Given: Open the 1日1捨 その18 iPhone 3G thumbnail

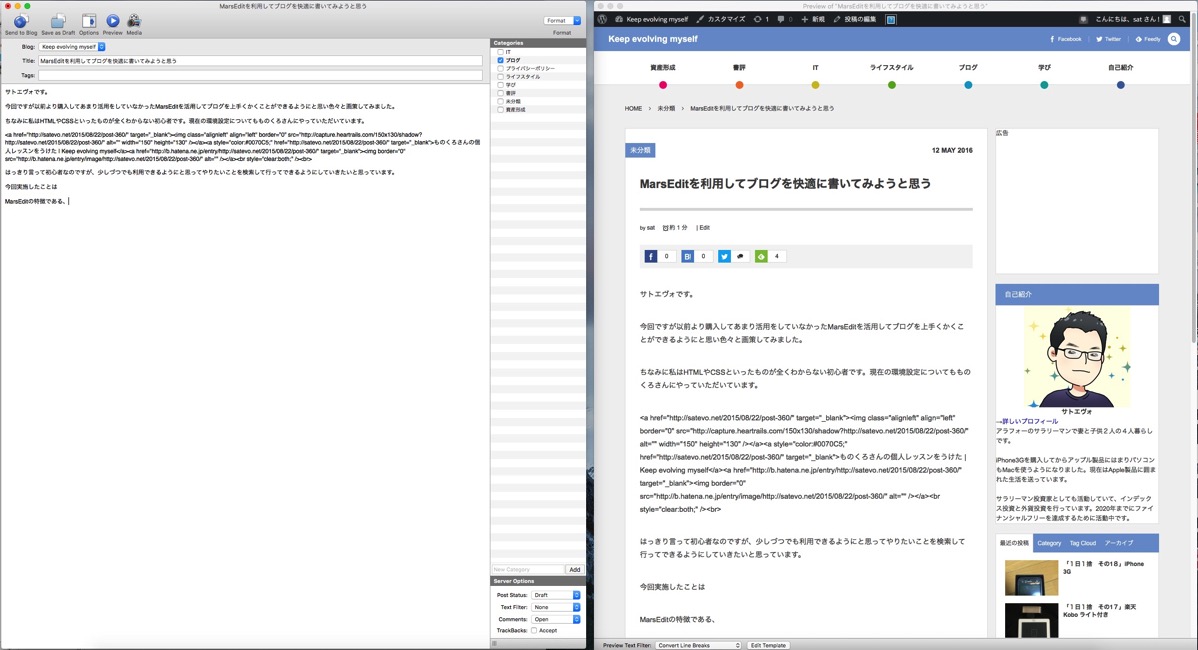Looking at the screenshot, I should 1031,577.
